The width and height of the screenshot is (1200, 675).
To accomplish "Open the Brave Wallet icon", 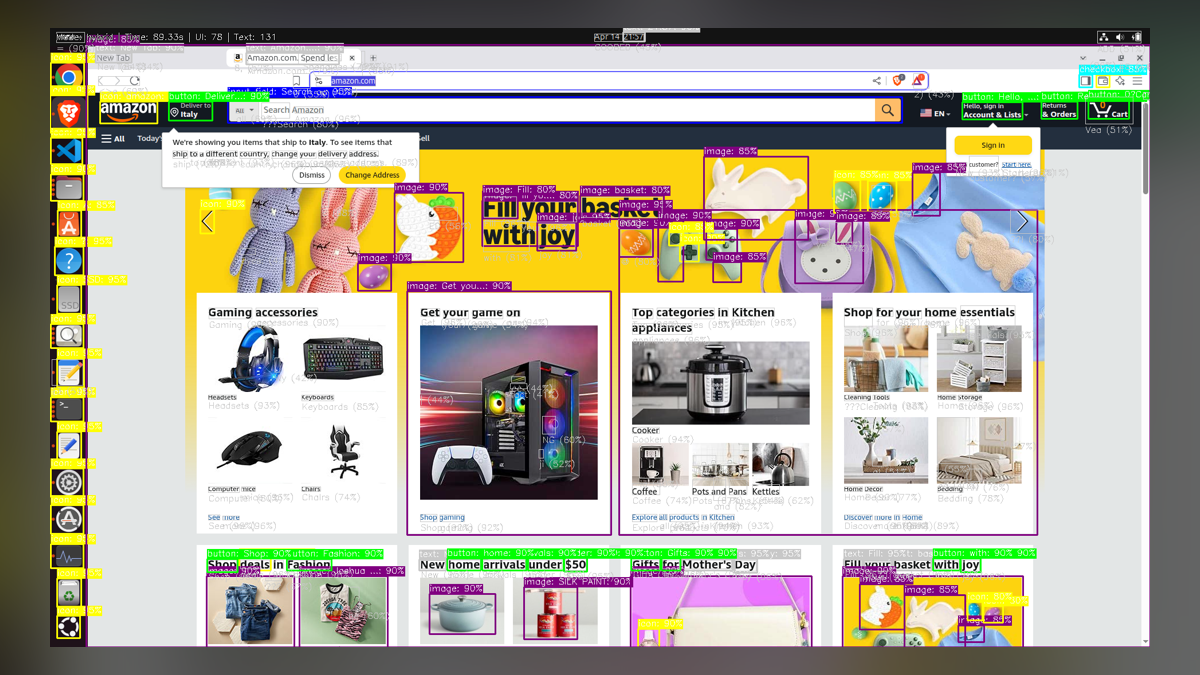I will pos(1103,81).
